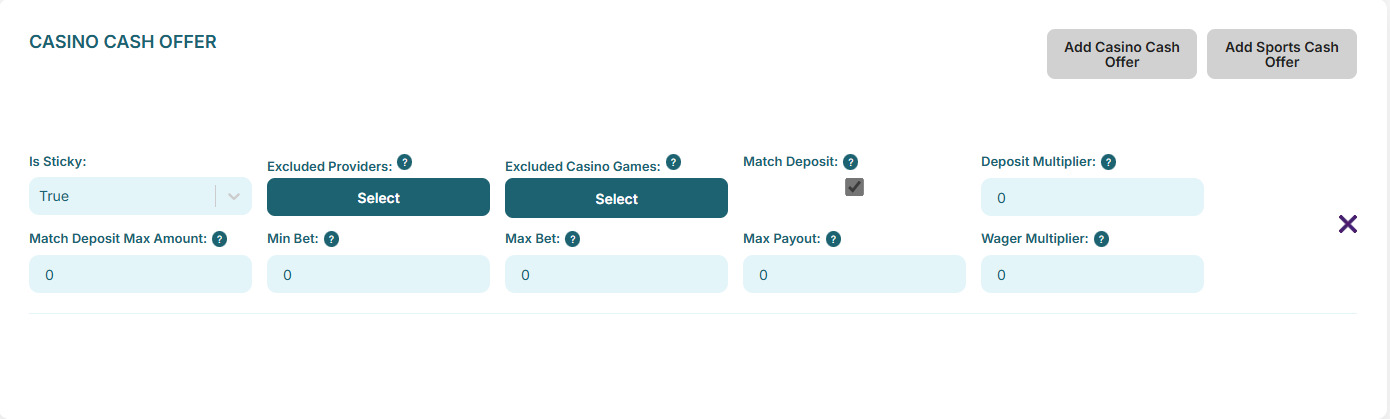Click the Deposit Multiplier help icon
1390x419 pixels.
1108,161
